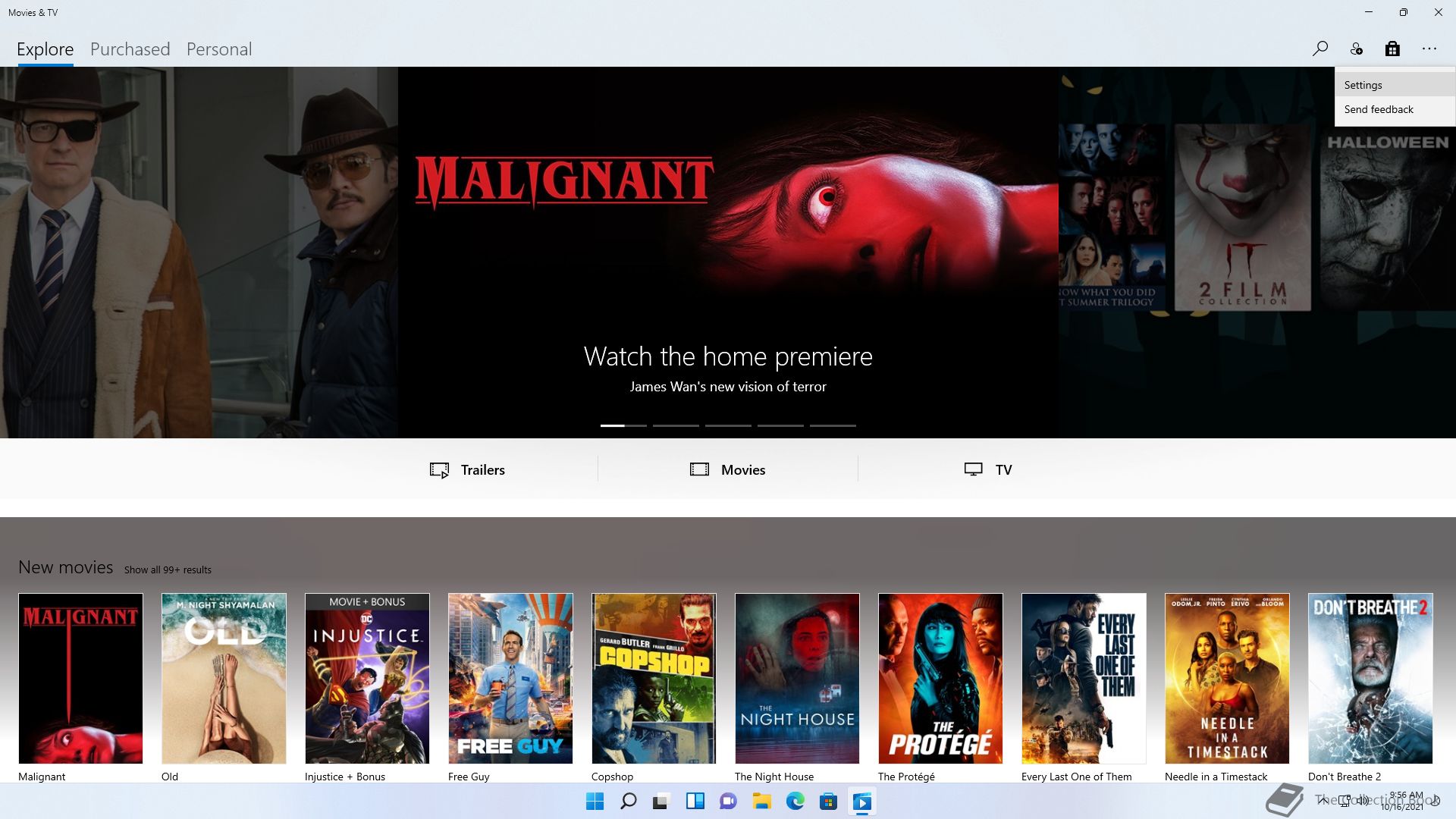Open Microsoft Store from the taskbar

pos(828,802)
